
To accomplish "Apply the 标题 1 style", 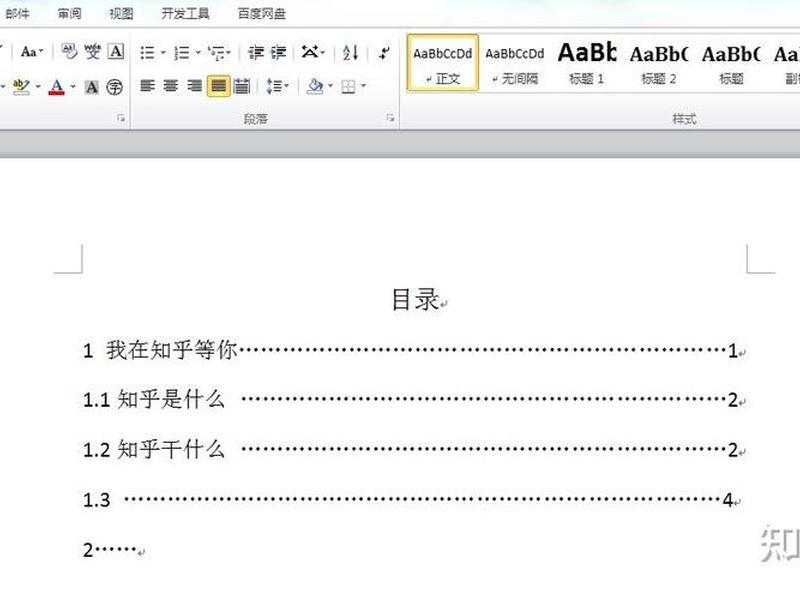I will [587, 63].
